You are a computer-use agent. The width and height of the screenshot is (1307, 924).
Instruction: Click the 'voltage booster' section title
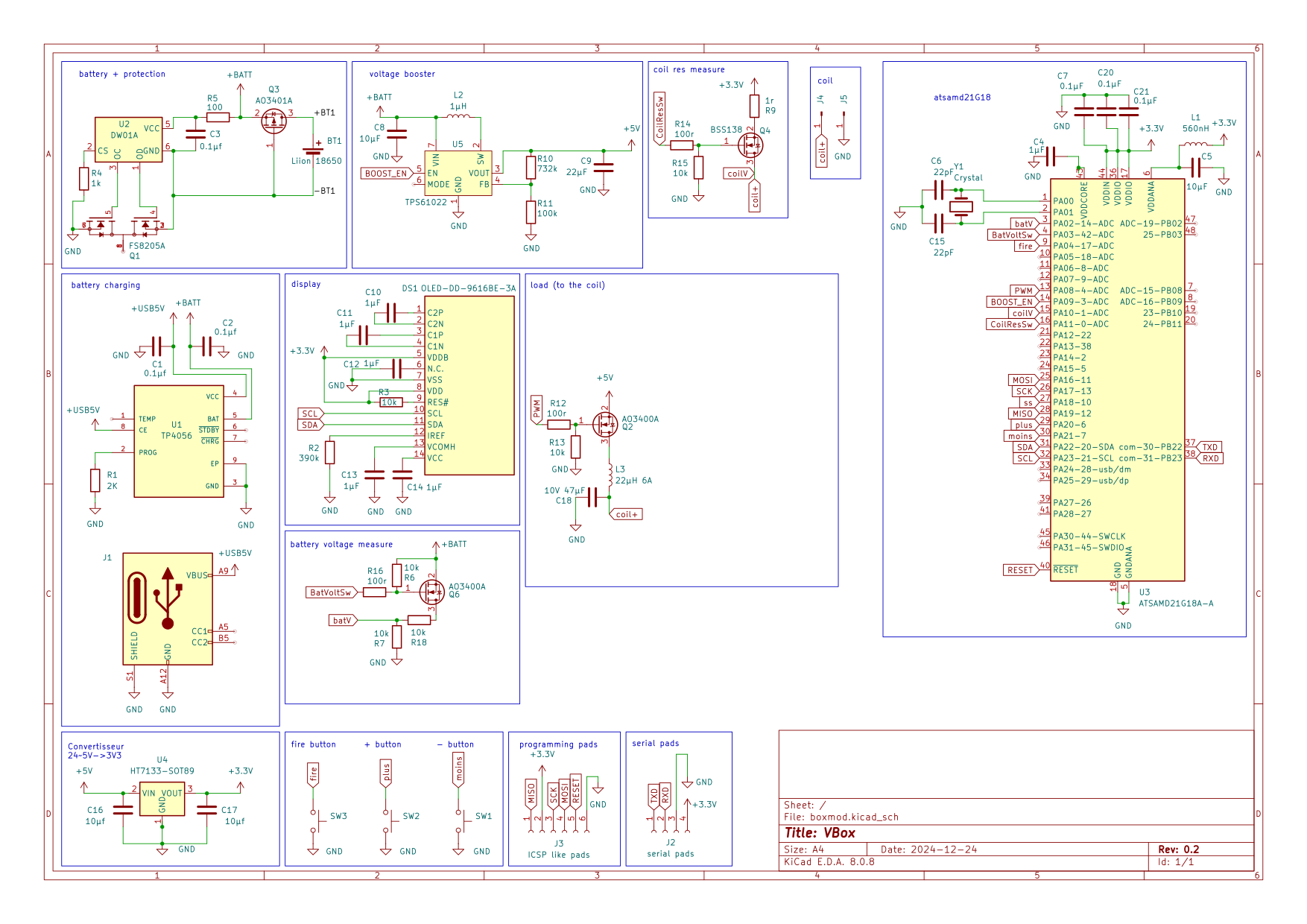402,74
